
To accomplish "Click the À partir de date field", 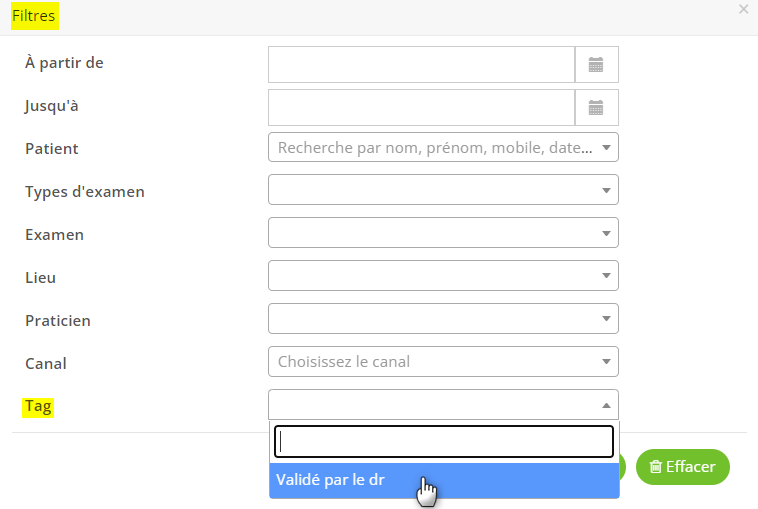I will pyautogui.click(x=421, y=65).
